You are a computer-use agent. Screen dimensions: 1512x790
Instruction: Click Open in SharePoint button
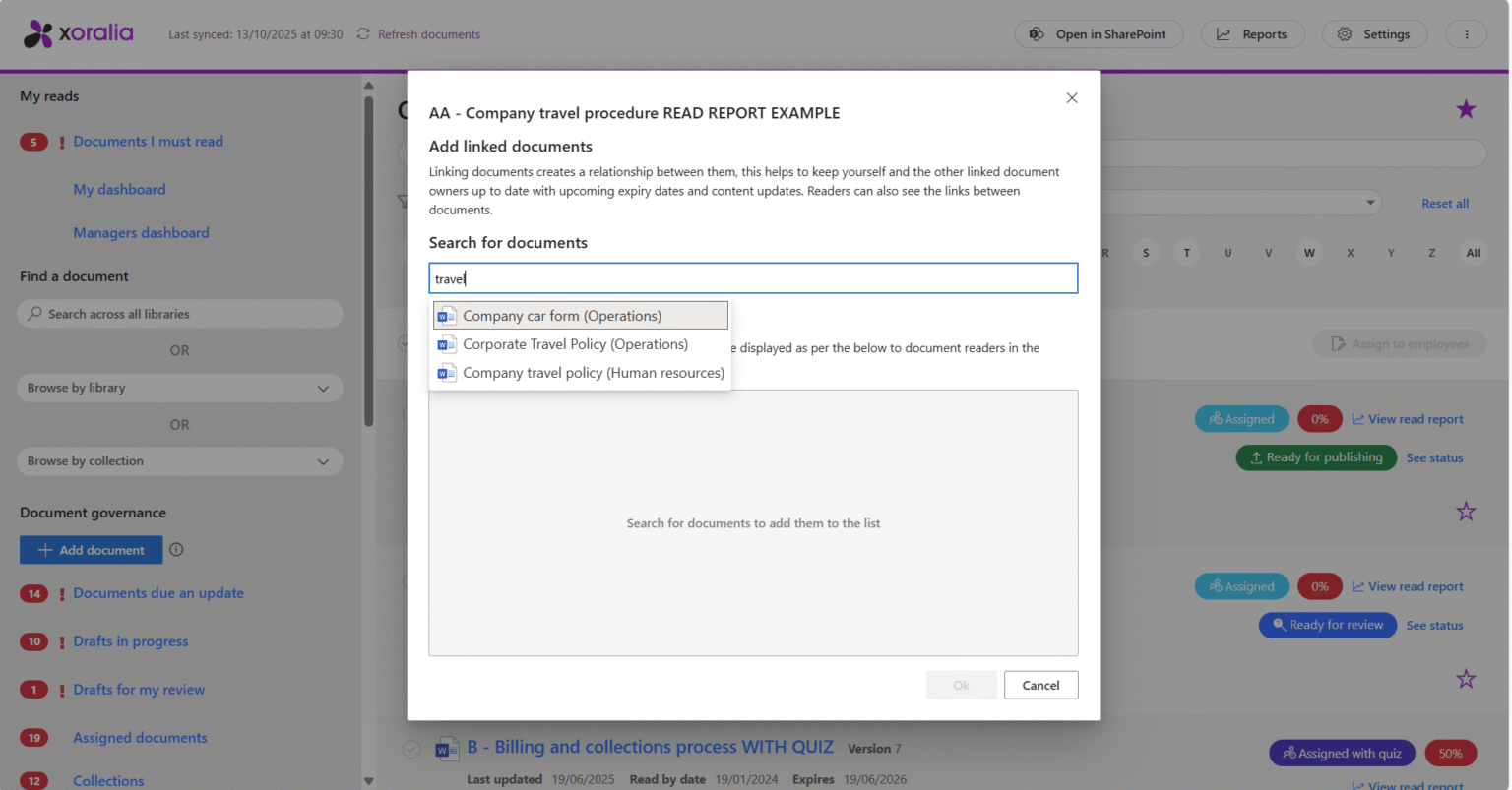[1099, 34]
